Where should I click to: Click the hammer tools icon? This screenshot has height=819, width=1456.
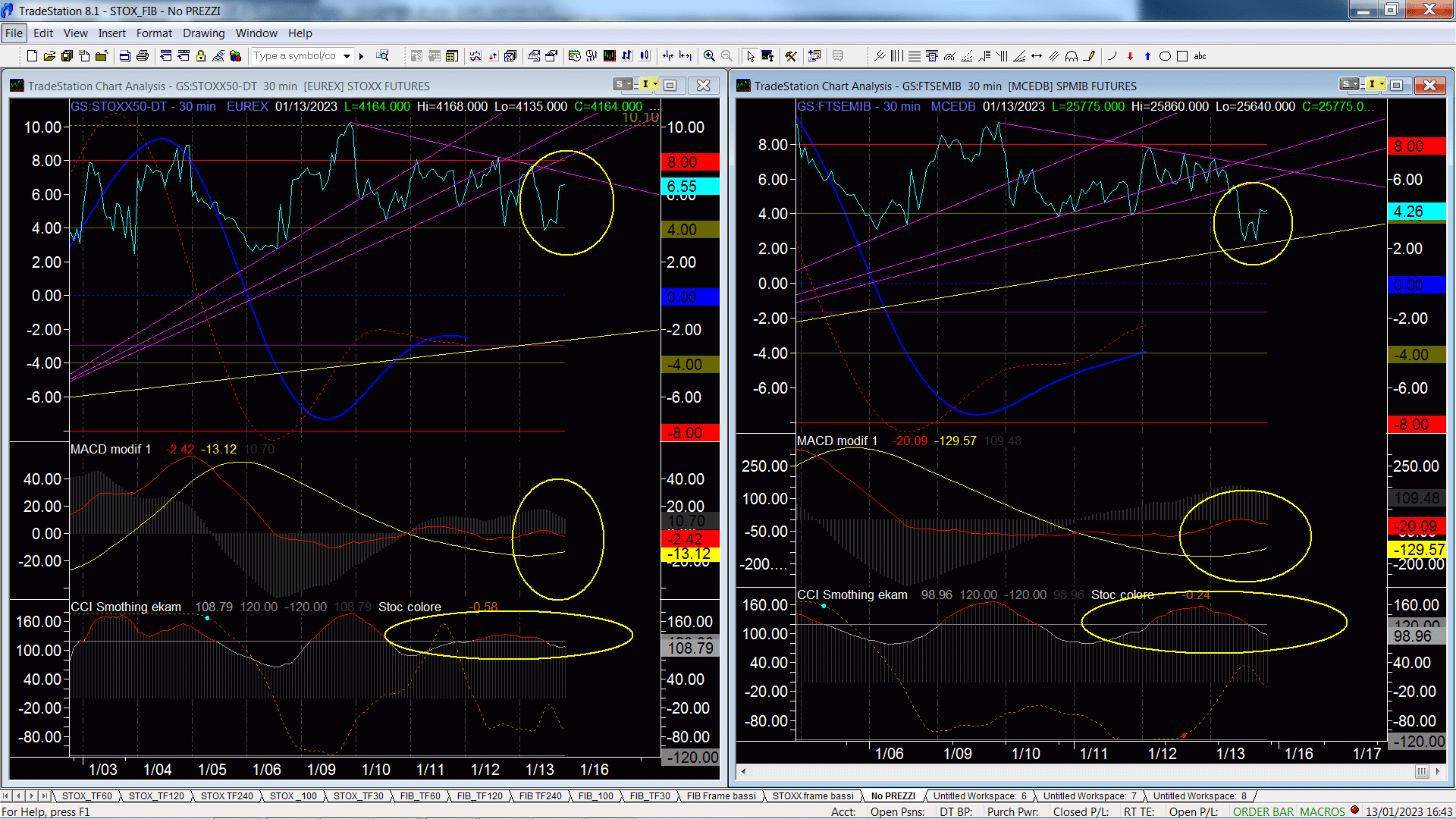point(791,56)
